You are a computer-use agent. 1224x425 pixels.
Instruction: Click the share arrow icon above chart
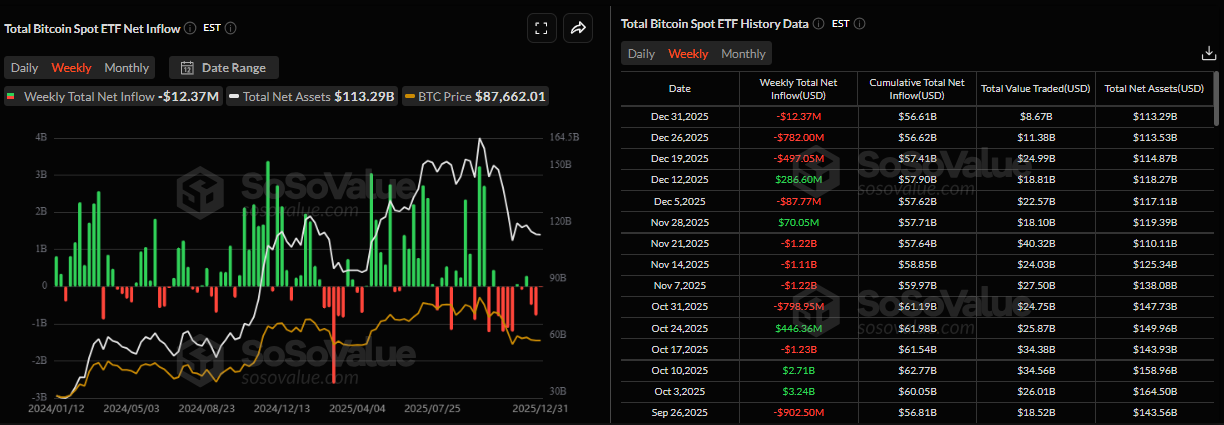tap(578, 29)
